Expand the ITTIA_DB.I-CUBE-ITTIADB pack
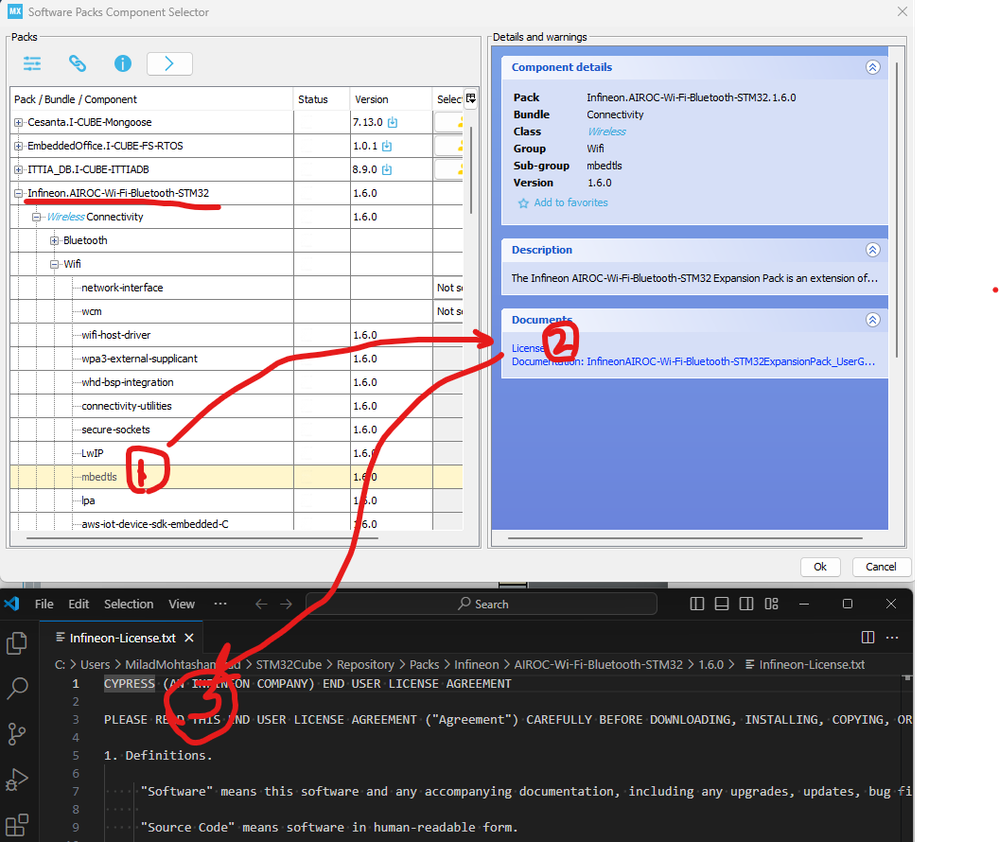The image size is (999, 842). pos(18,169)
